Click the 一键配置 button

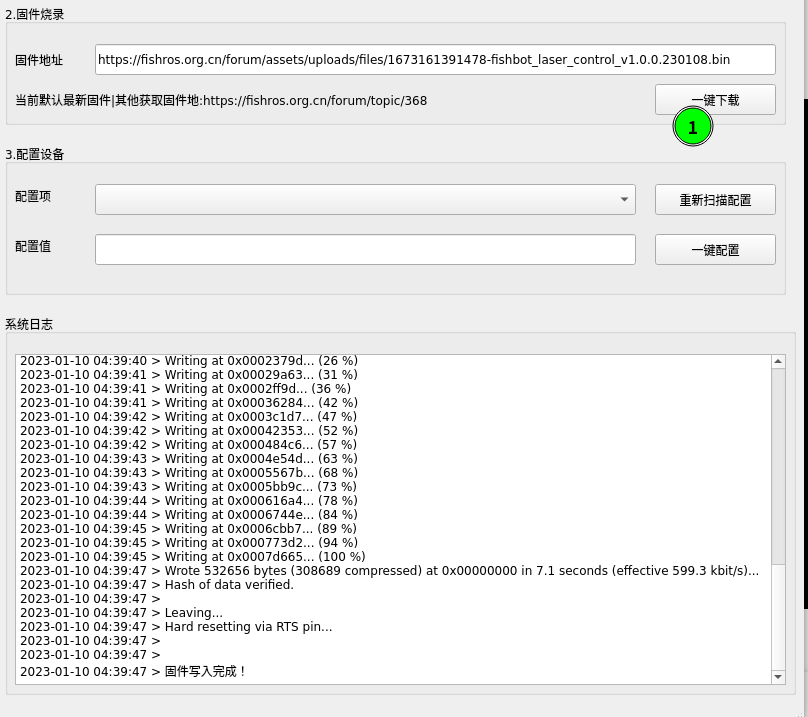(x=715, y=250)
